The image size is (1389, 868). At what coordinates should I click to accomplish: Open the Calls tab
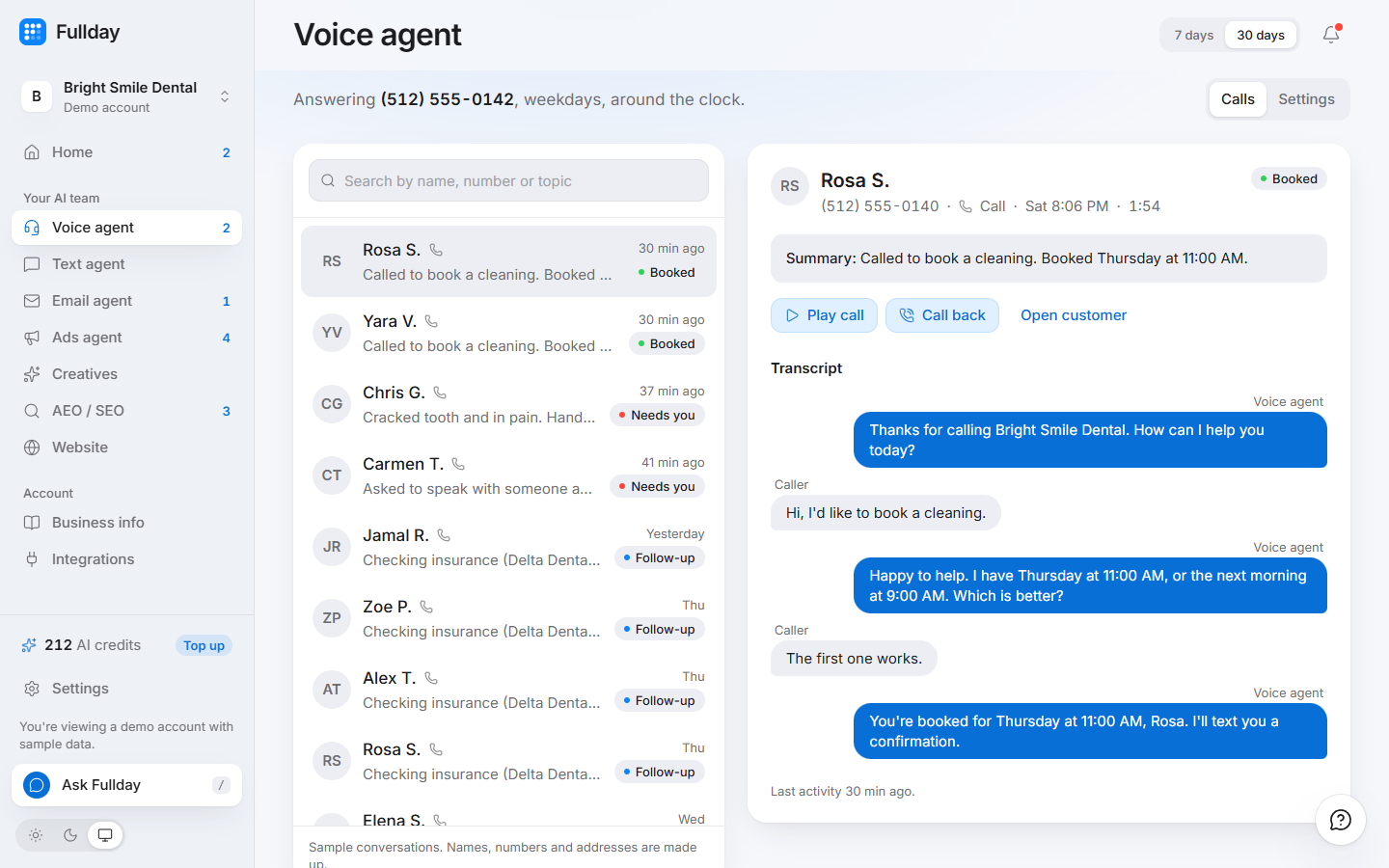[1238, 99]
